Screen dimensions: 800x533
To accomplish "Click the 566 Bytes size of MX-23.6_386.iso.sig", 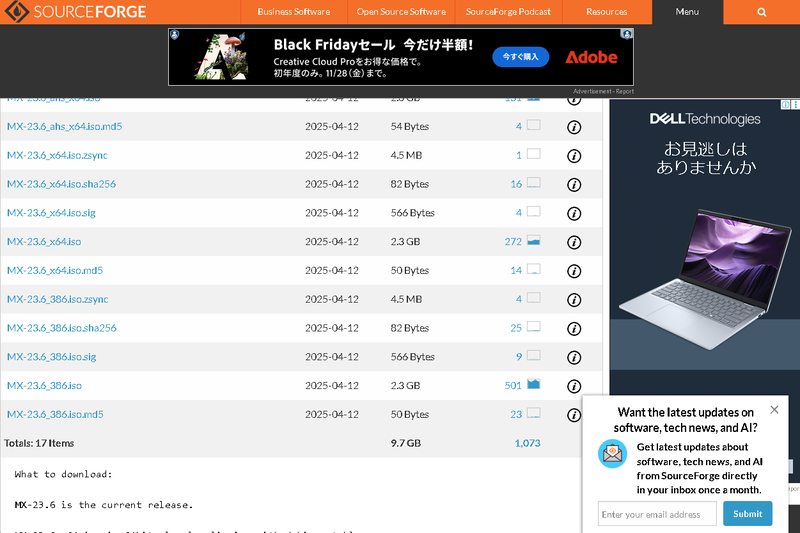I will coord(412,357).
